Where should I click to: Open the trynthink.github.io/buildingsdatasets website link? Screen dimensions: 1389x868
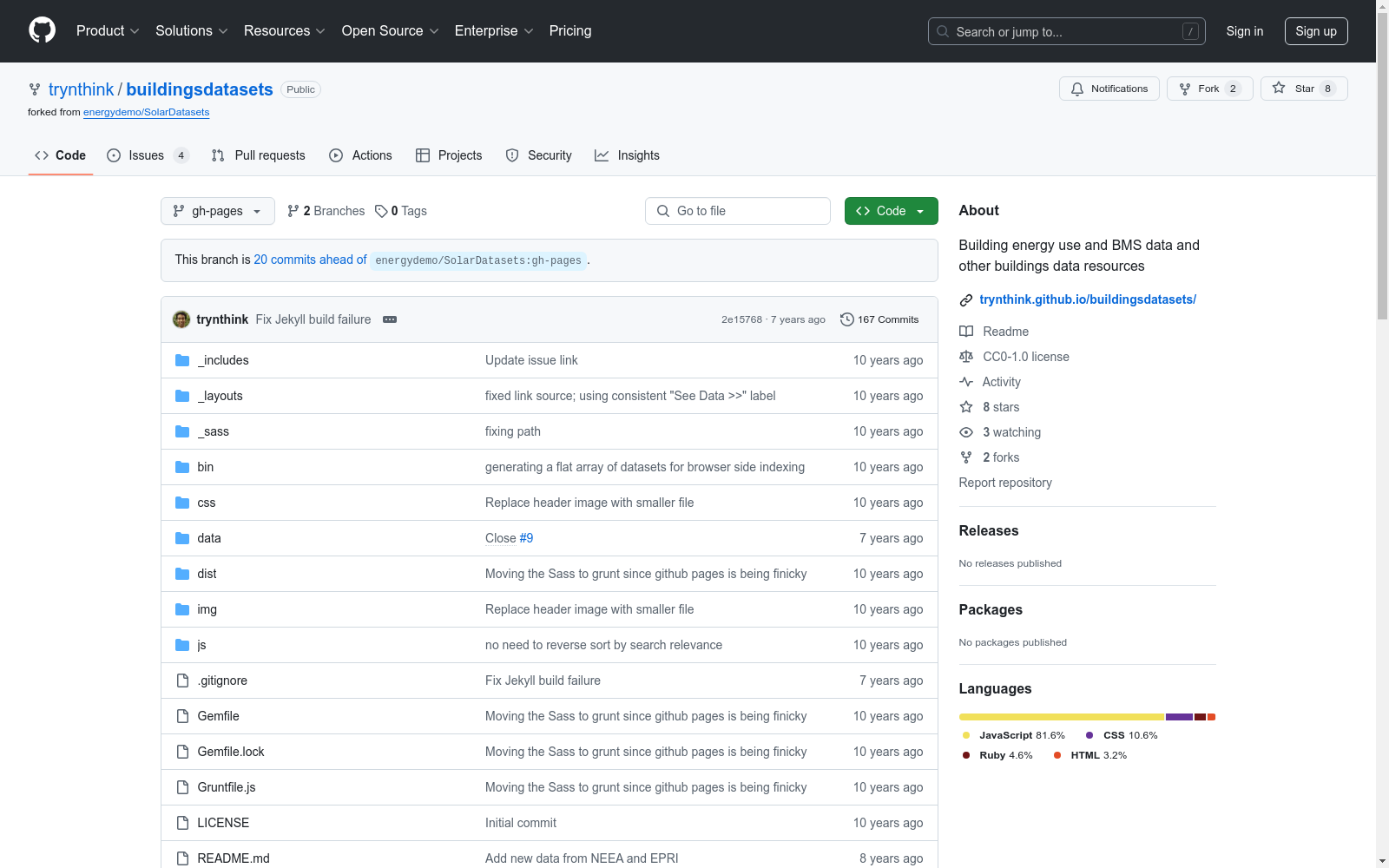tap(1088, 299)
